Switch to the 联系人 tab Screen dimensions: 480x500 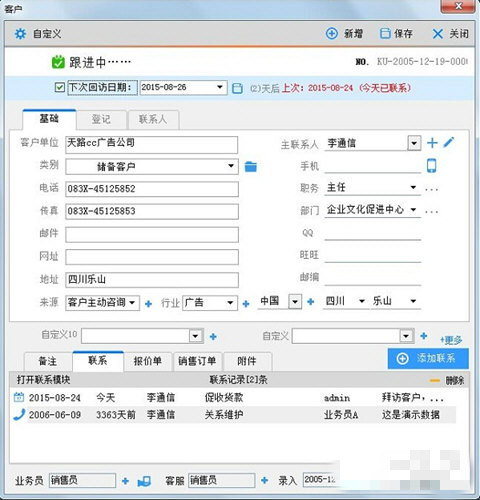click(x=153, y=119)
